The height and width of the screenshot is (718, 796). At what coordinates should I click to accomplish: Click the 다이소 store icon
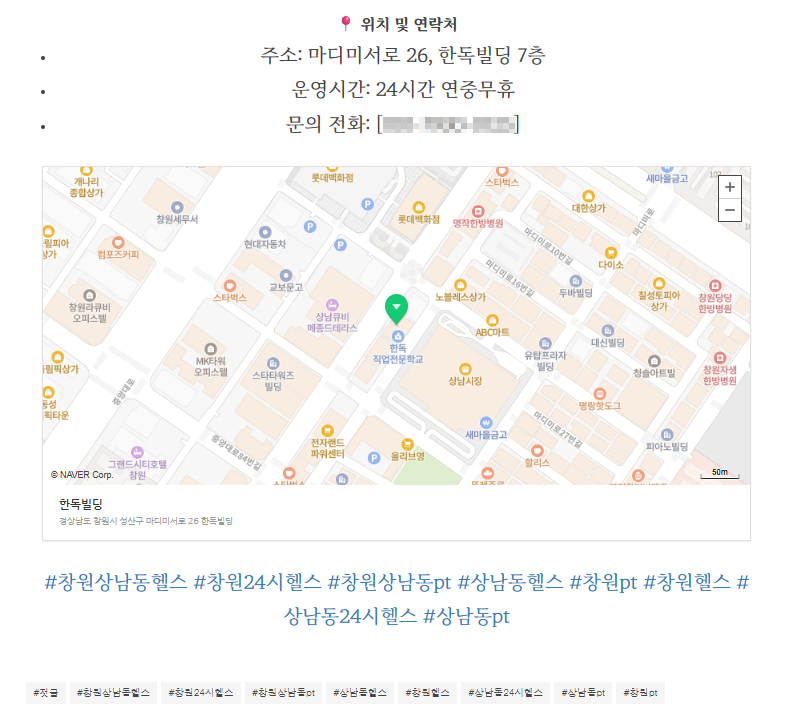click(x=611, y=253)
